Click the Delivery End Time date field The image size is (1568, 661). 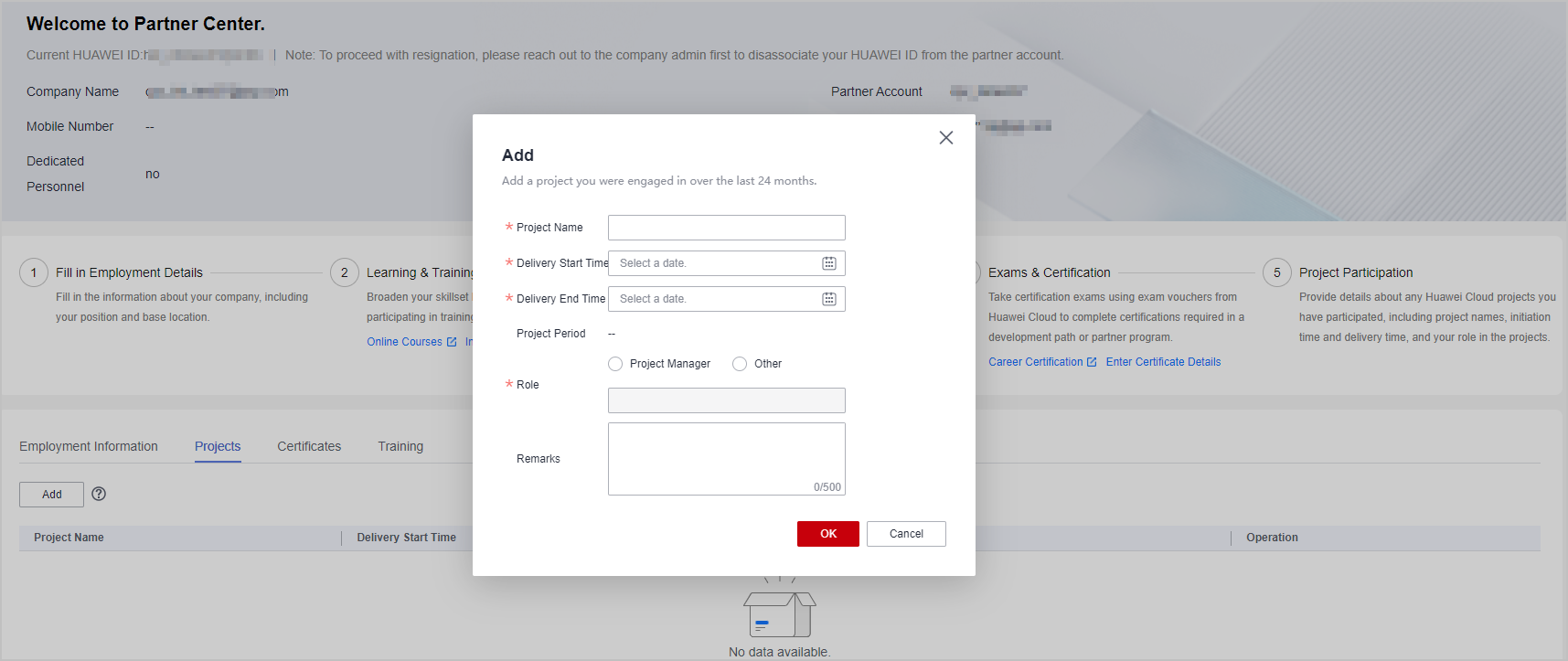click(727, 299)
